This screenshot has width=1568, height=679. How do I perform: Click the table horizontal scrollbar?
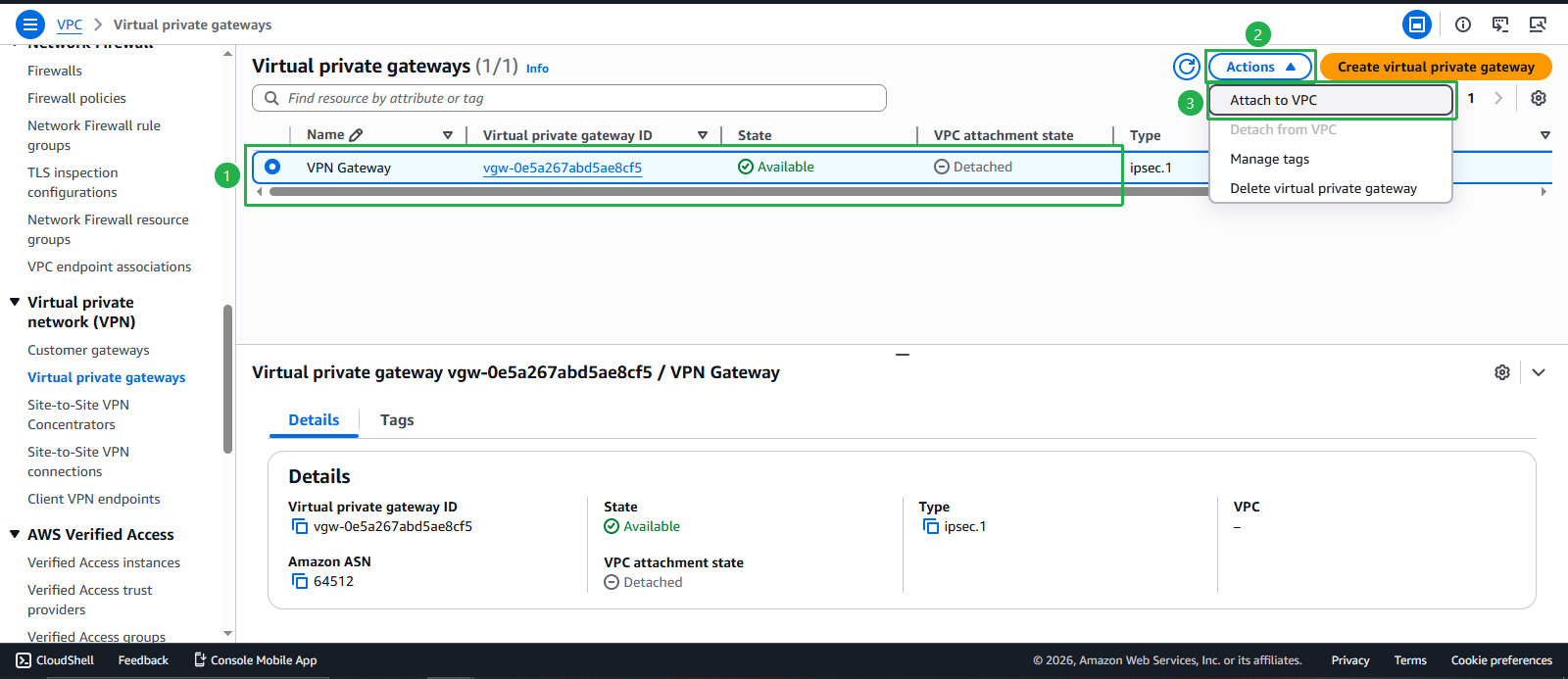pyautogui.click(x=737, y=192)
